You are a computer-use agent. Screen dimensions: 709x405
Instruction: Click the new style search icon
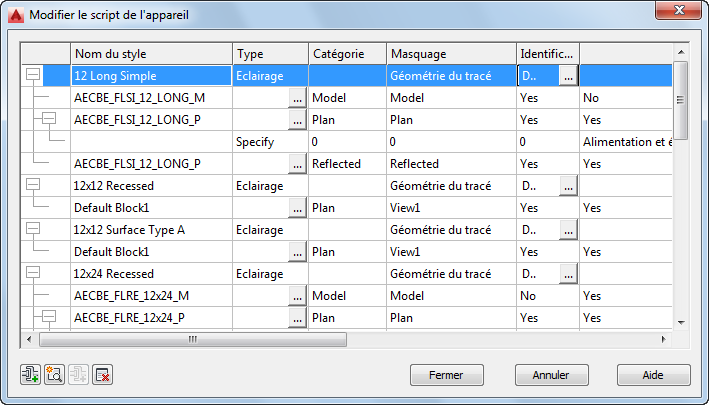point(54,375)
